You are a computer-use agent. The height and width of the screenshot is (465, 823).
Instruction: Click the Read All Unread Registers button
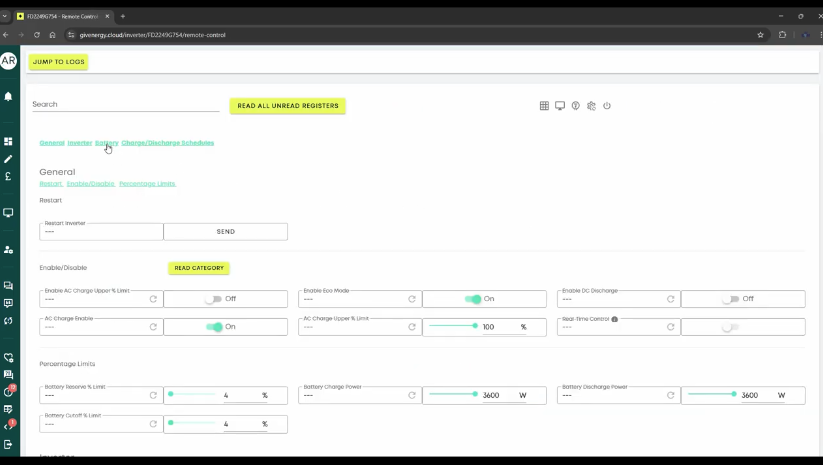click(287, 106)
